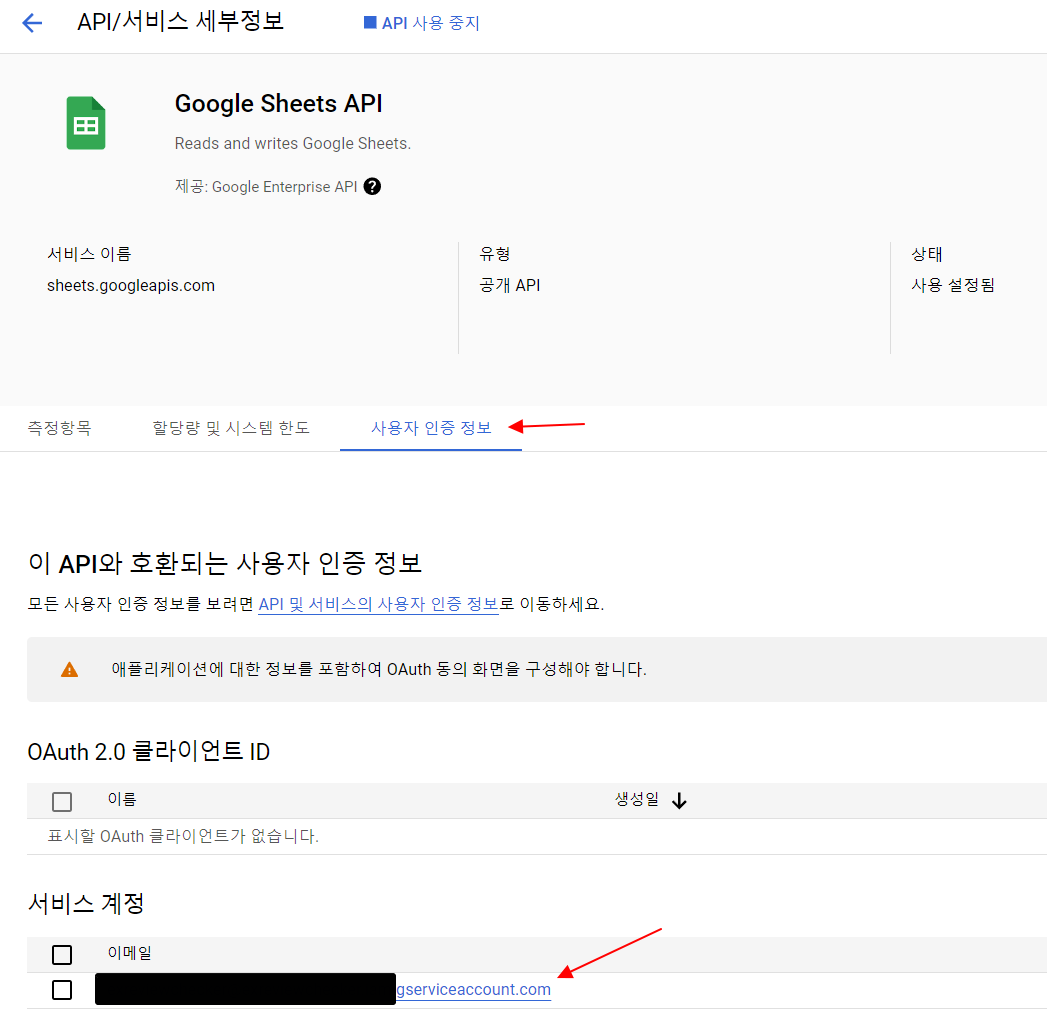Toggle select-all checkbox in OAuth 클라이언트 table

tap(62, 801)
